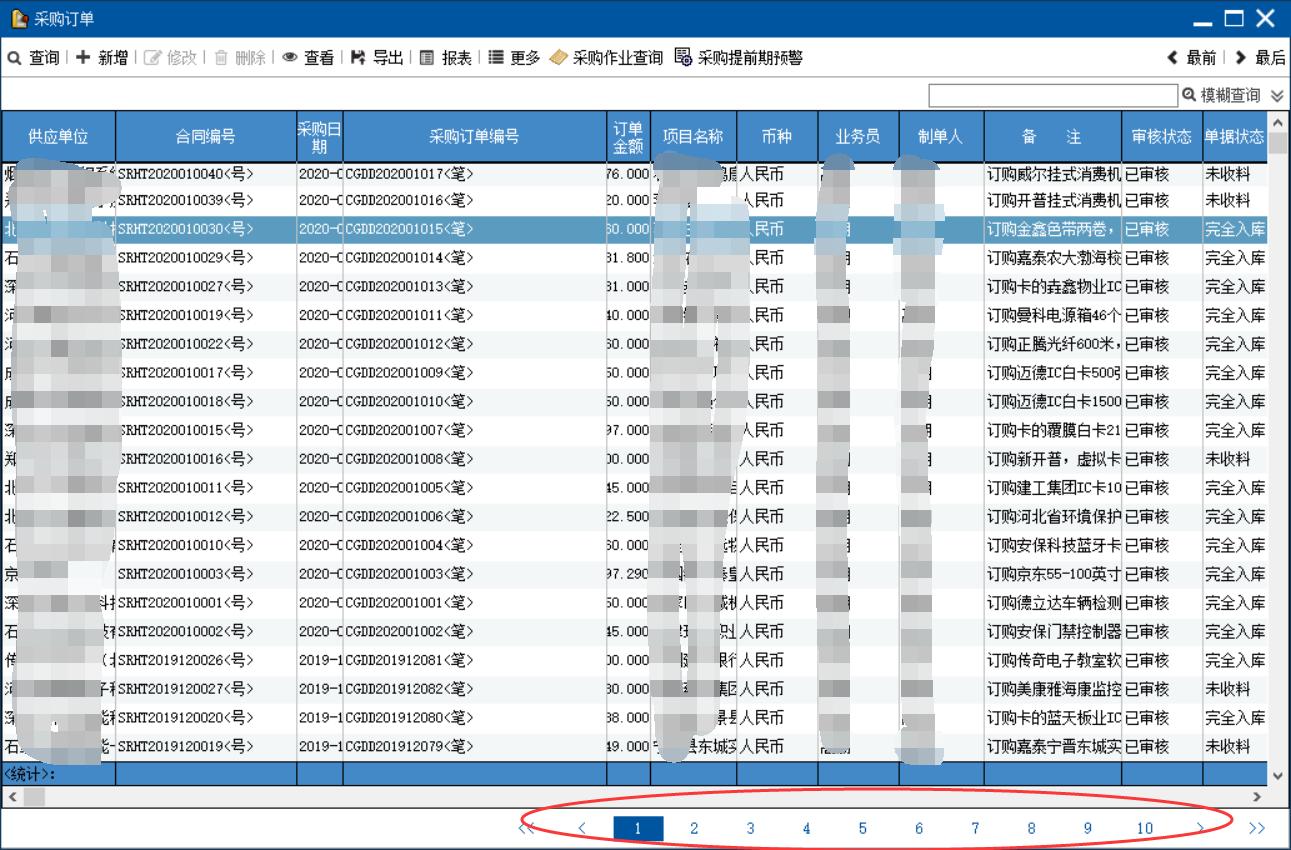Open 采购提前期预警 warning tool
1291x850 pixels.
coord(738,58)
